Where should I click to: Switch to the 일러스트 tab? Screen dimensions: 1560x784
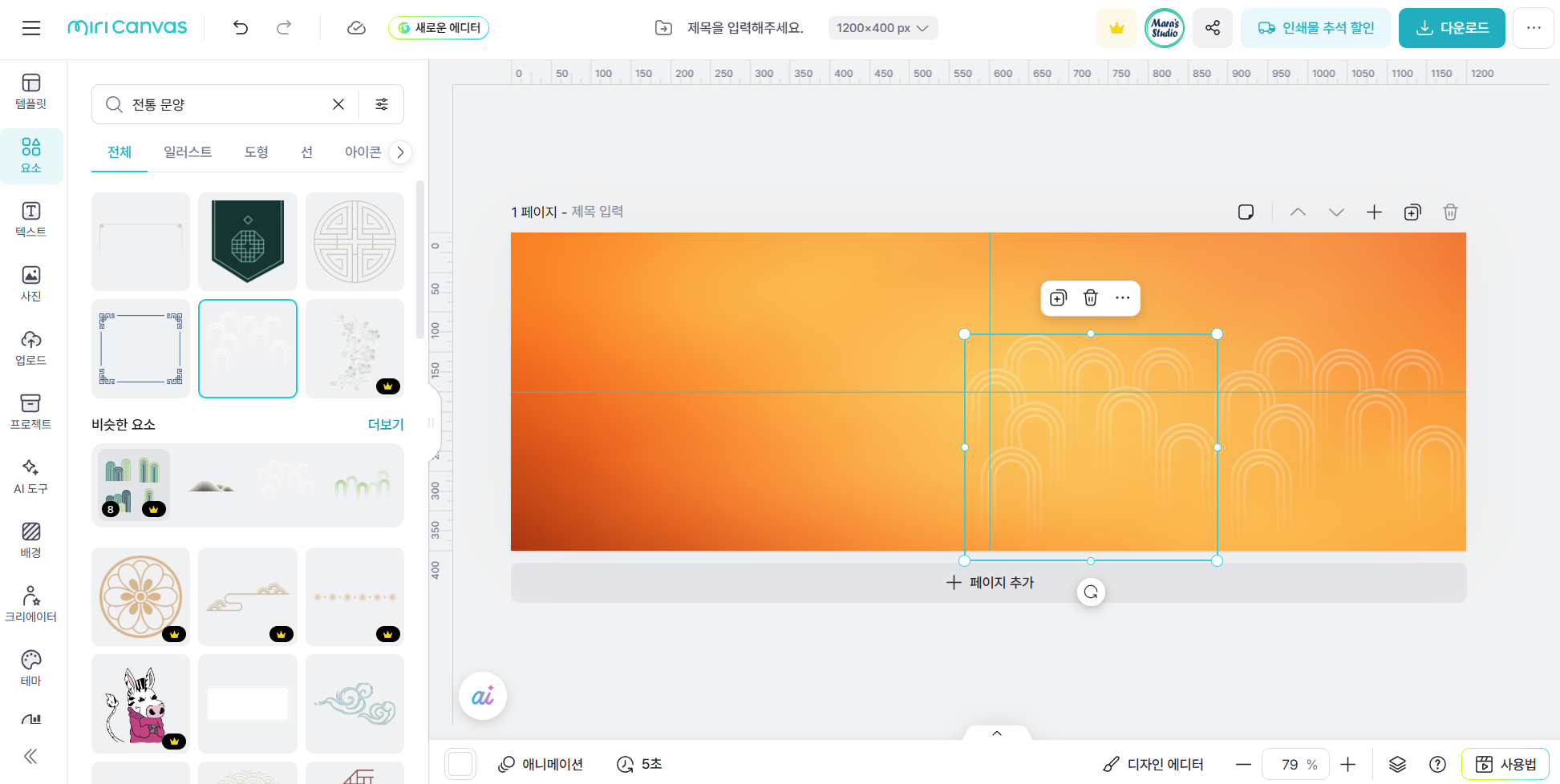pyautogui.click(x=188, y=152)
